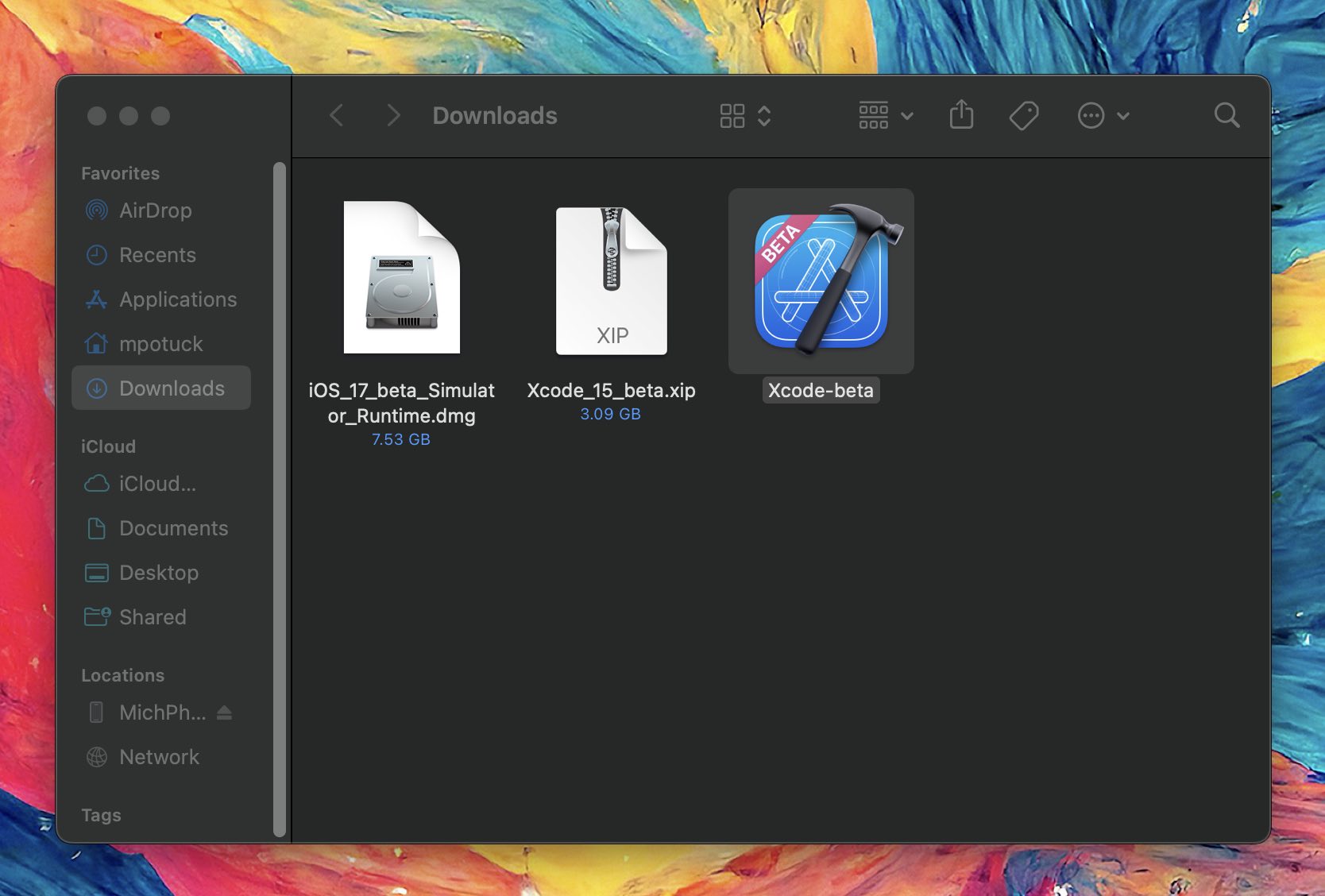Open the Documents folder in sidebar
Screen dimensions: 1325x896
pos(173,528)
